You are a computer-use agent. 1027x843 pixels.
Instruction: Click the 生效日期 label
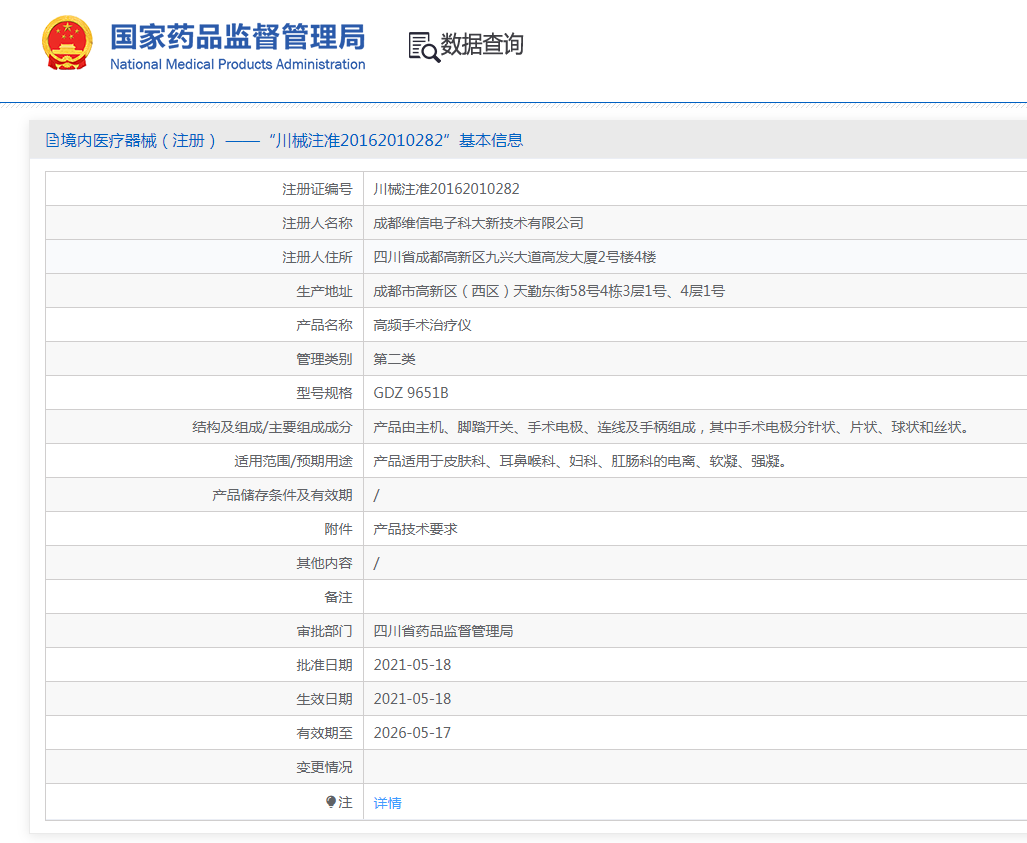(x=324, y=699)
